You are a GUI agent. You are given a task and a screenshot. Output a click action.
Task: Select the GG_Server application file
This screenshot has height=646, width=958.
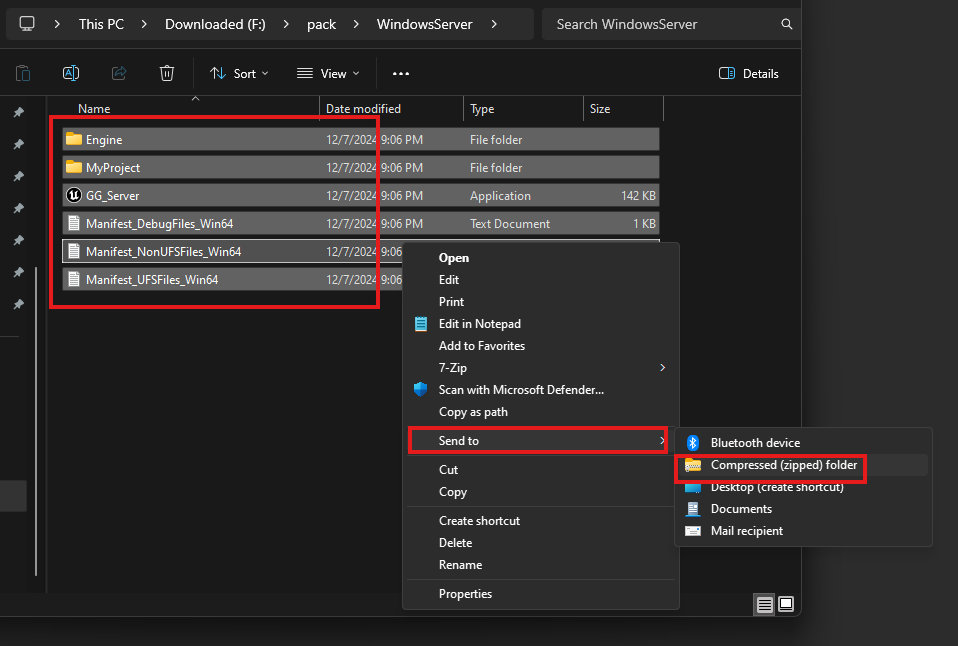112,196
